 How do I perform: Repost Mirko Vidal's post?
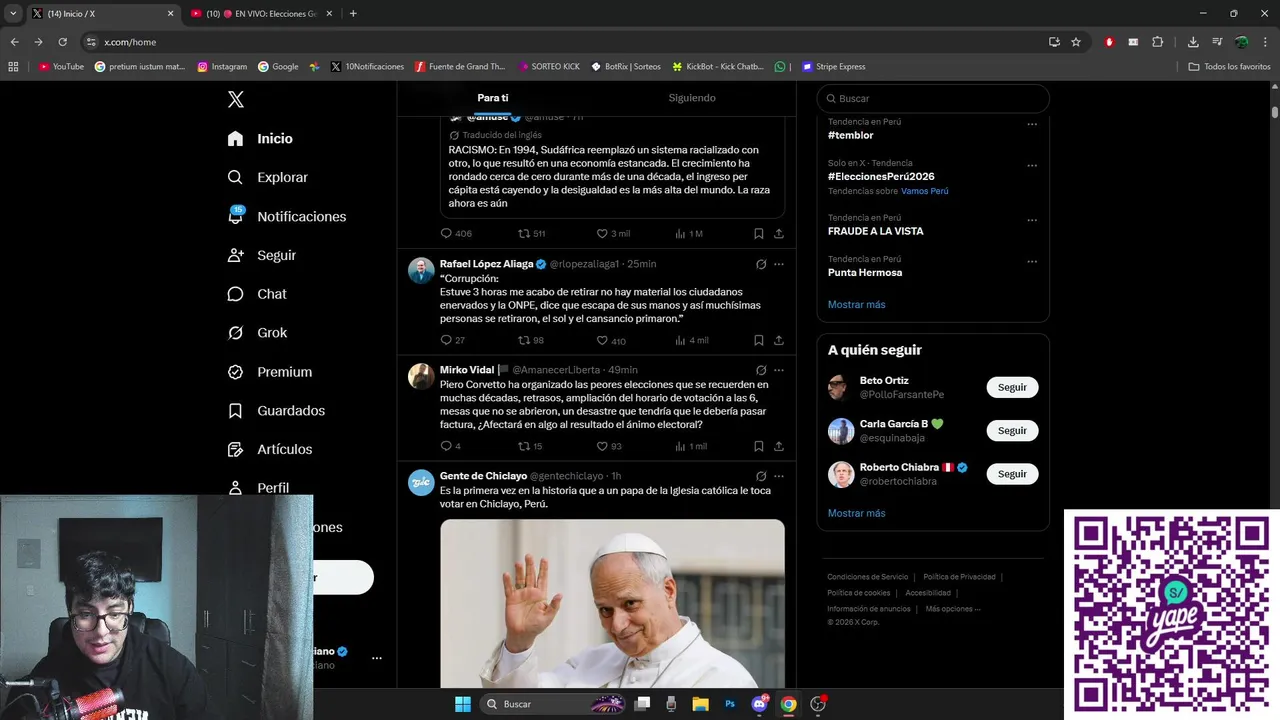529,446
